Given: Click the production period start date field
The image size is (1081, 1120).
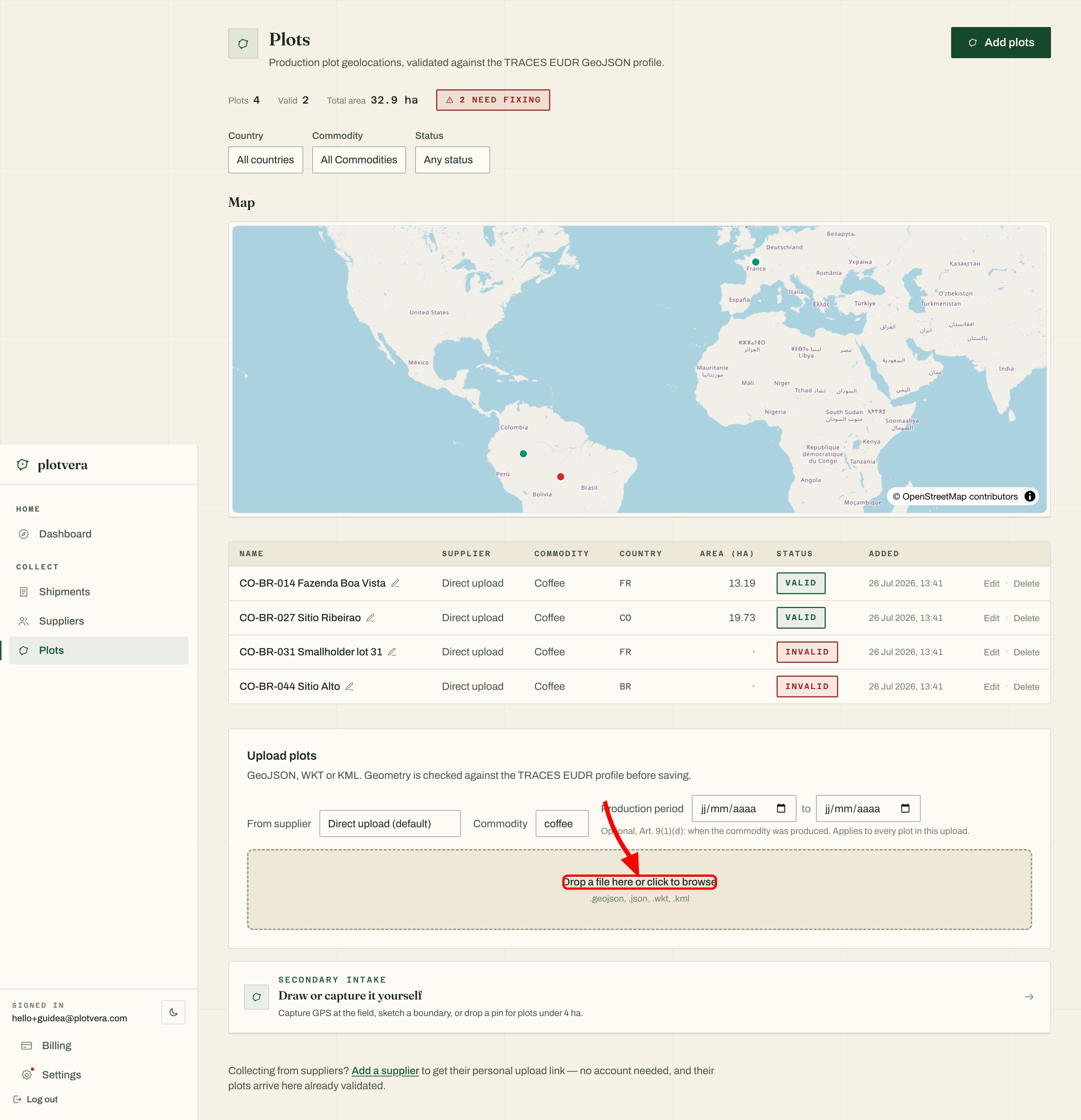Looking at the screenshot, I should [744, 808].
